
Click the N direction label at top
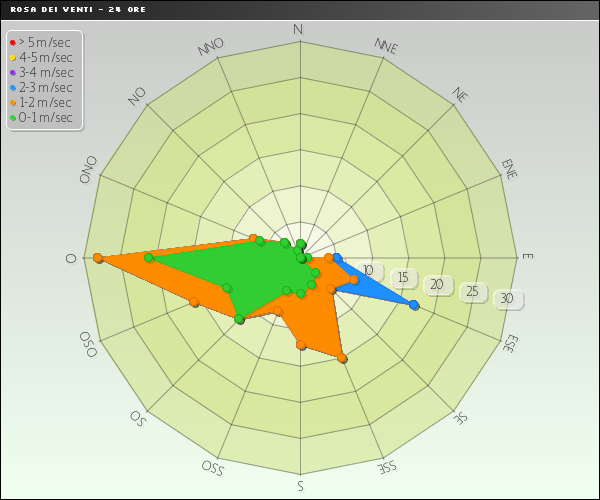click(x=298, y=29)
